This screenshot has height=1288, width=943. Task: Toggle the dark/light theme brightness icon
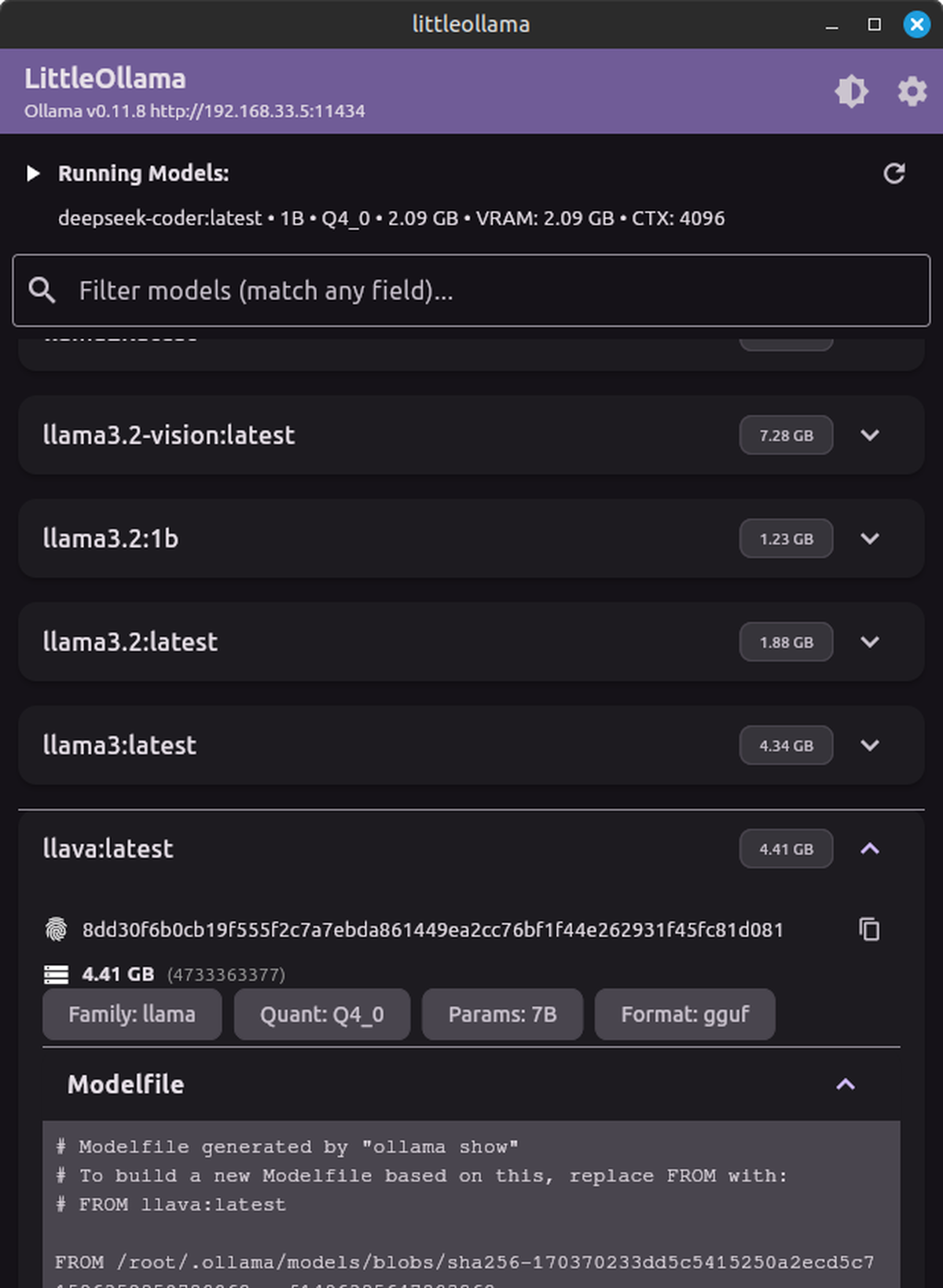tap(851, 92)
